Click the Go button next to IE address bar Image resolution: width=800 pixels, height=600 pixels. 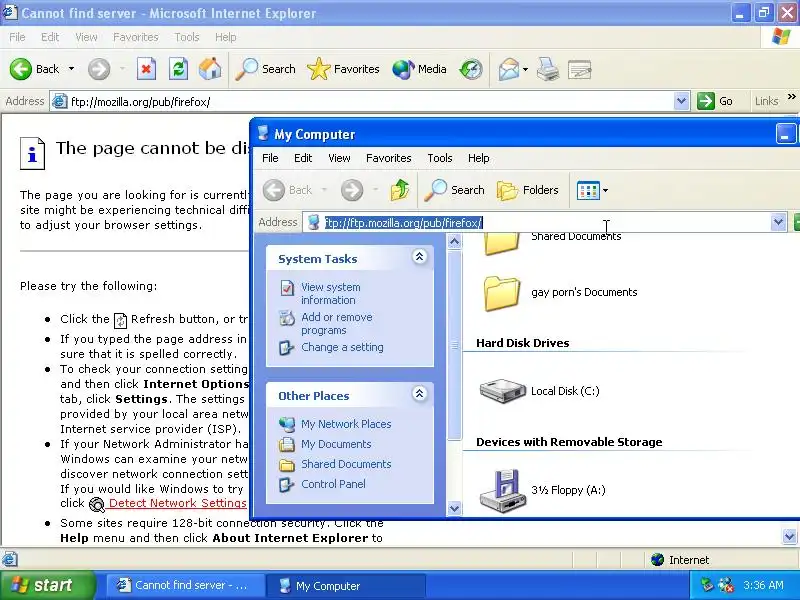tap(715, 101)
